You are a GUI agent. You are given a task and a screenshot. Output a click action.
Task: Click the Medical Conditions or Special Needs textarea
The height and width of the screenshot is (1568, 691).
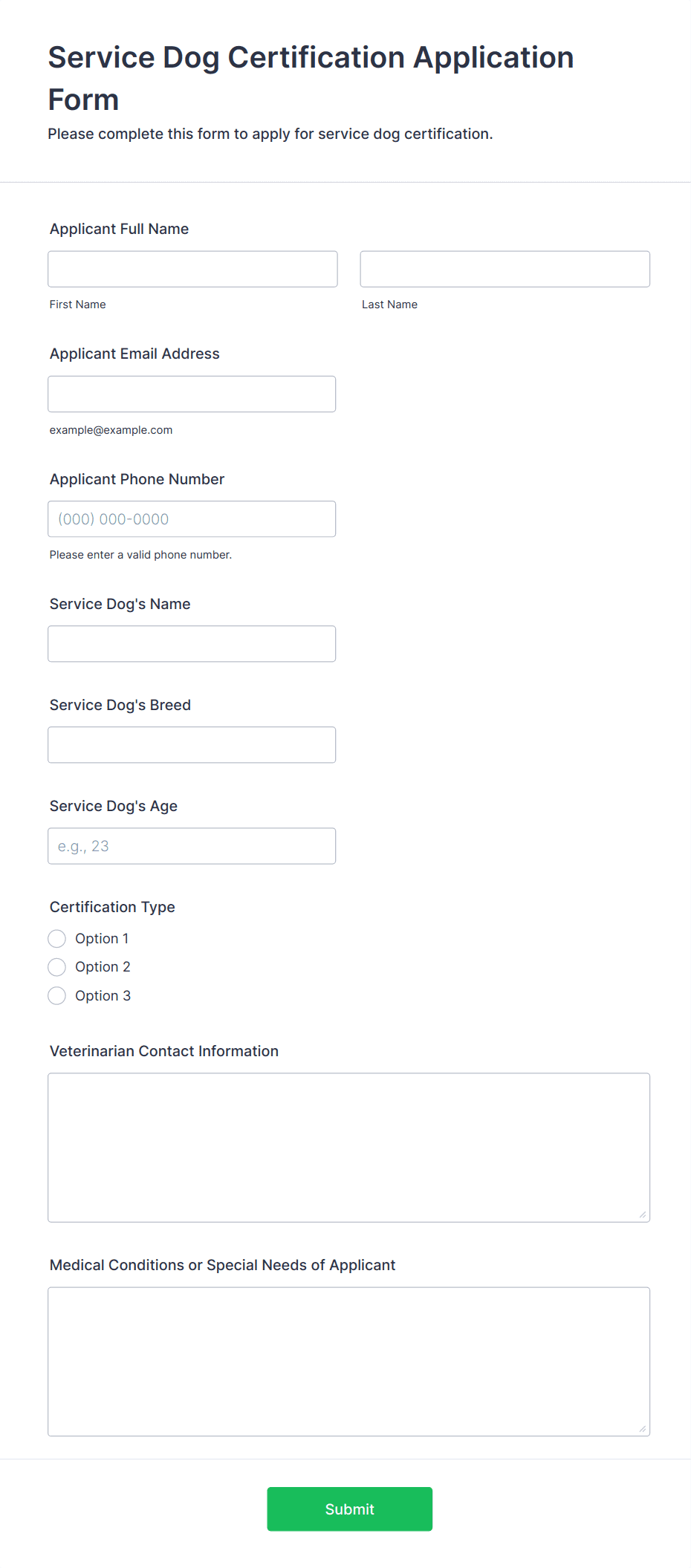point(348,1361)
